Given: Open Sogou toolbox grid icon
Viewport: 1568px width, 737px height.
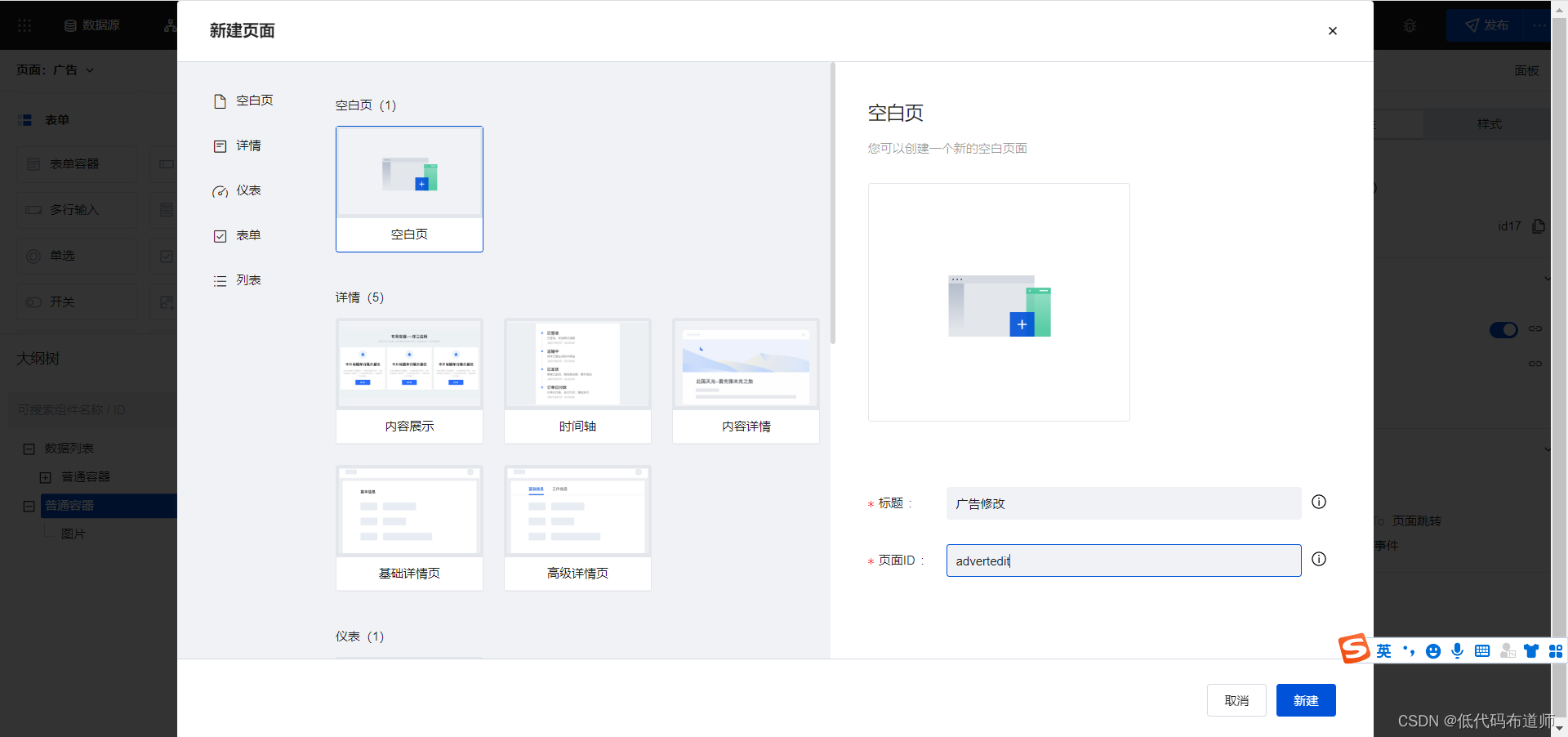Looking at the screenshot, I should click(1556, 651).
